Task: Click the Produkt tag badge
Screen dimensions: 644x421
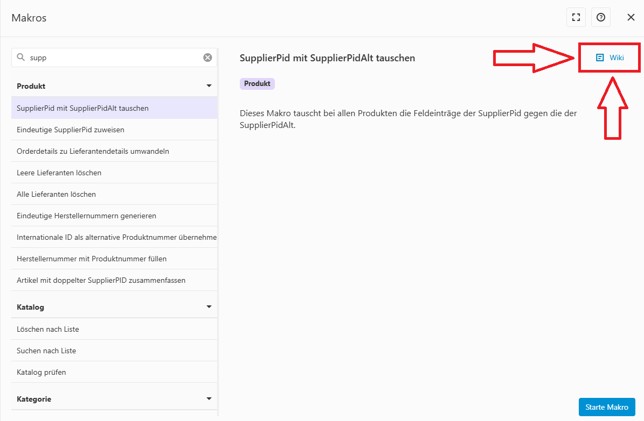Action: coord(257,84)
